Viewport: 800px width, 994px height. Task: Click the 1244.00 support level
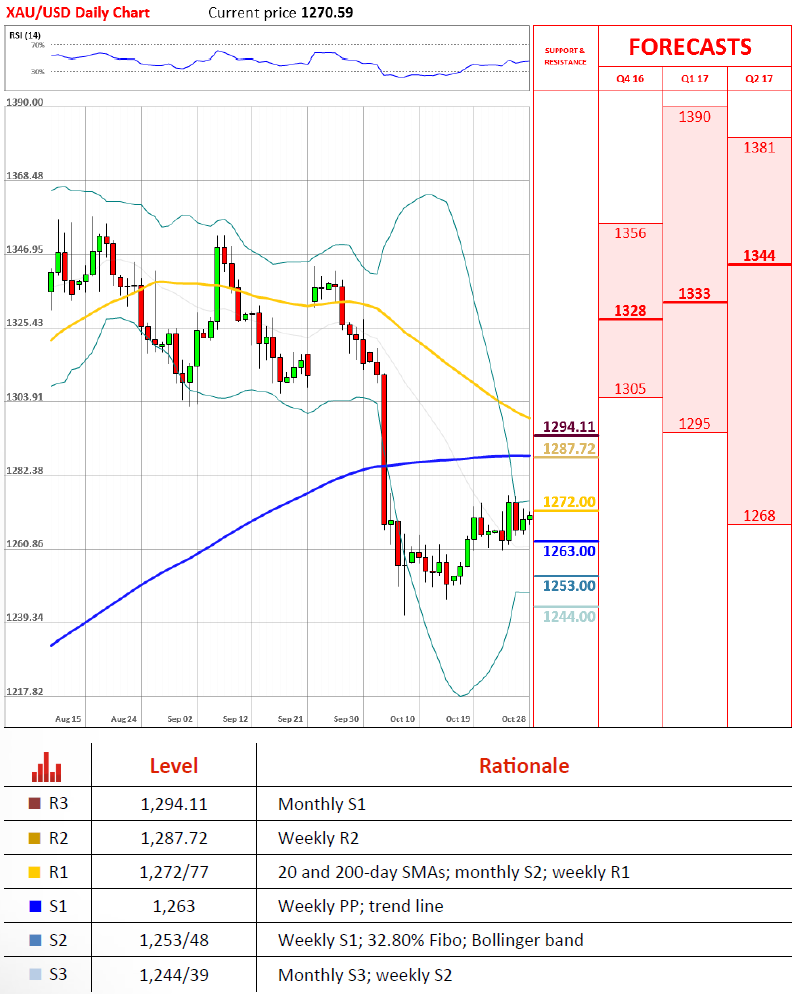coord(569,616)
